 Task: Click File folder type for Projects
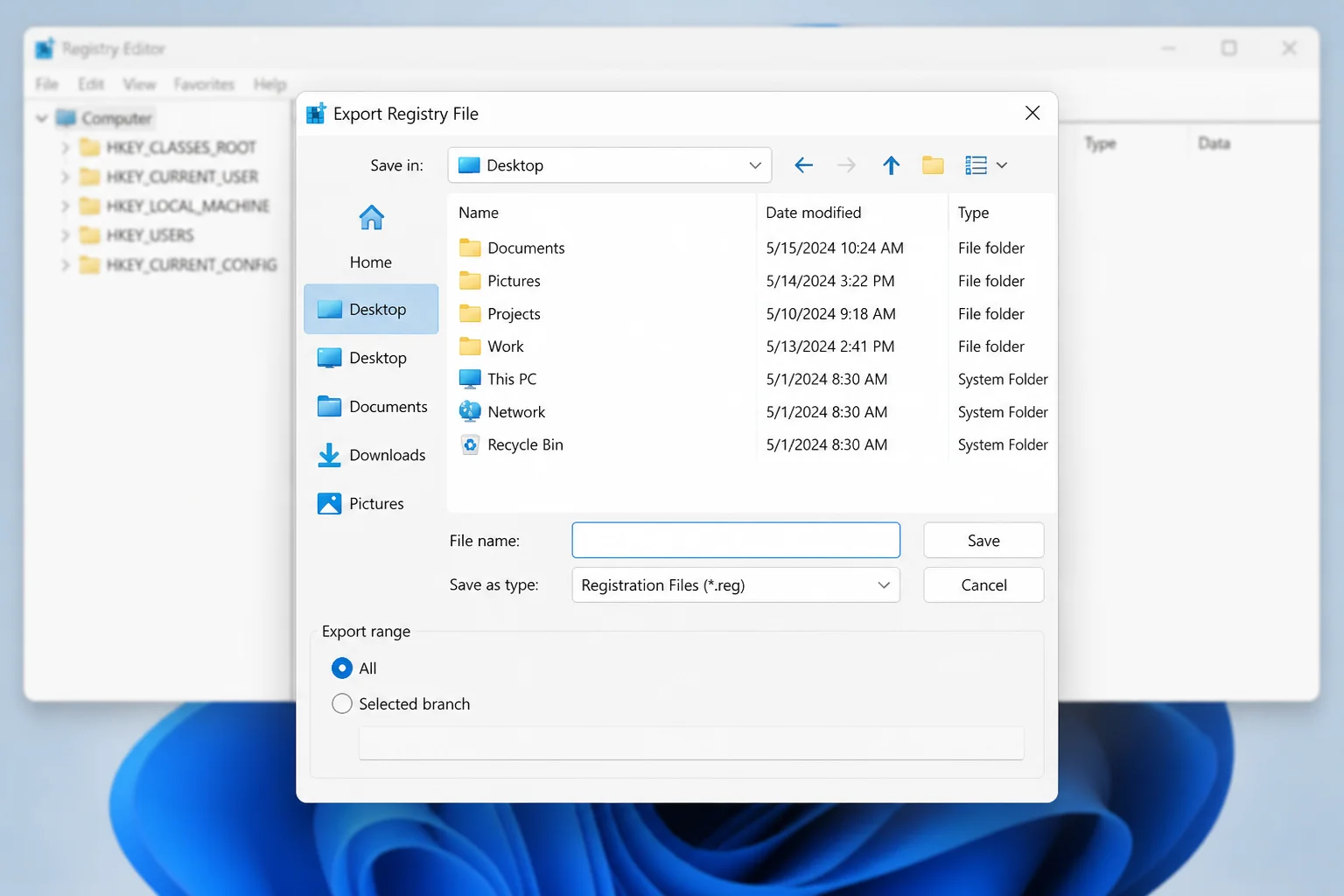pyautogui.click(x=990, y=313)
